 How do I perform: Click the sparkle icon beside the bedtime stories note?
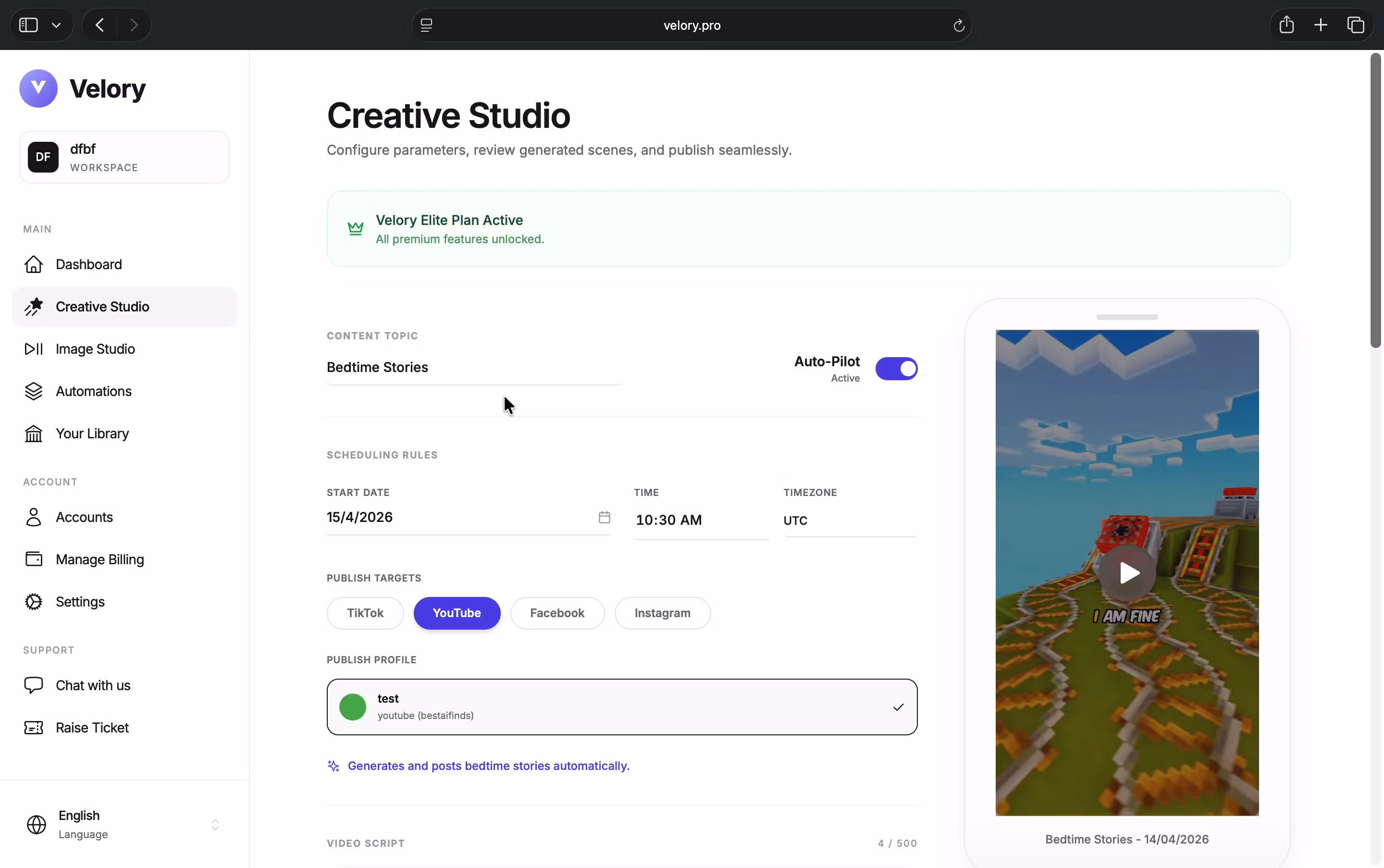coord(334,766)
